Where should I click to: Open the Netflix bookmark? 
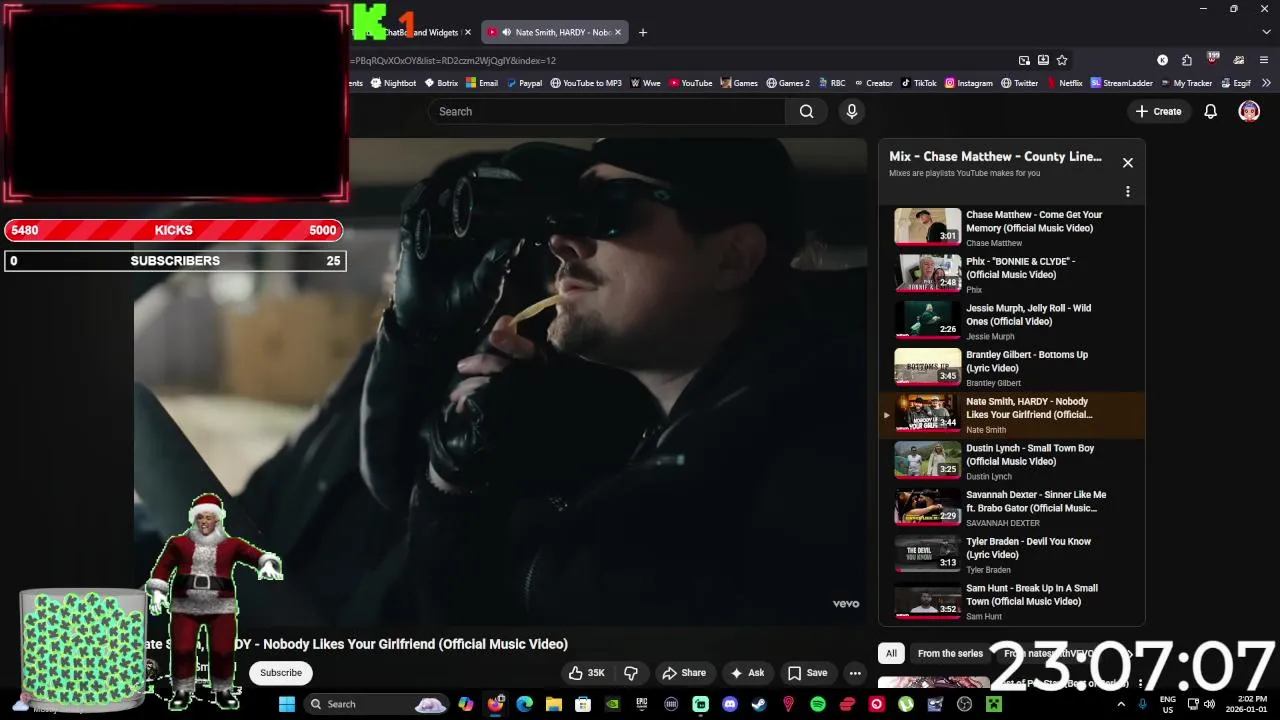pos(1064,83)
